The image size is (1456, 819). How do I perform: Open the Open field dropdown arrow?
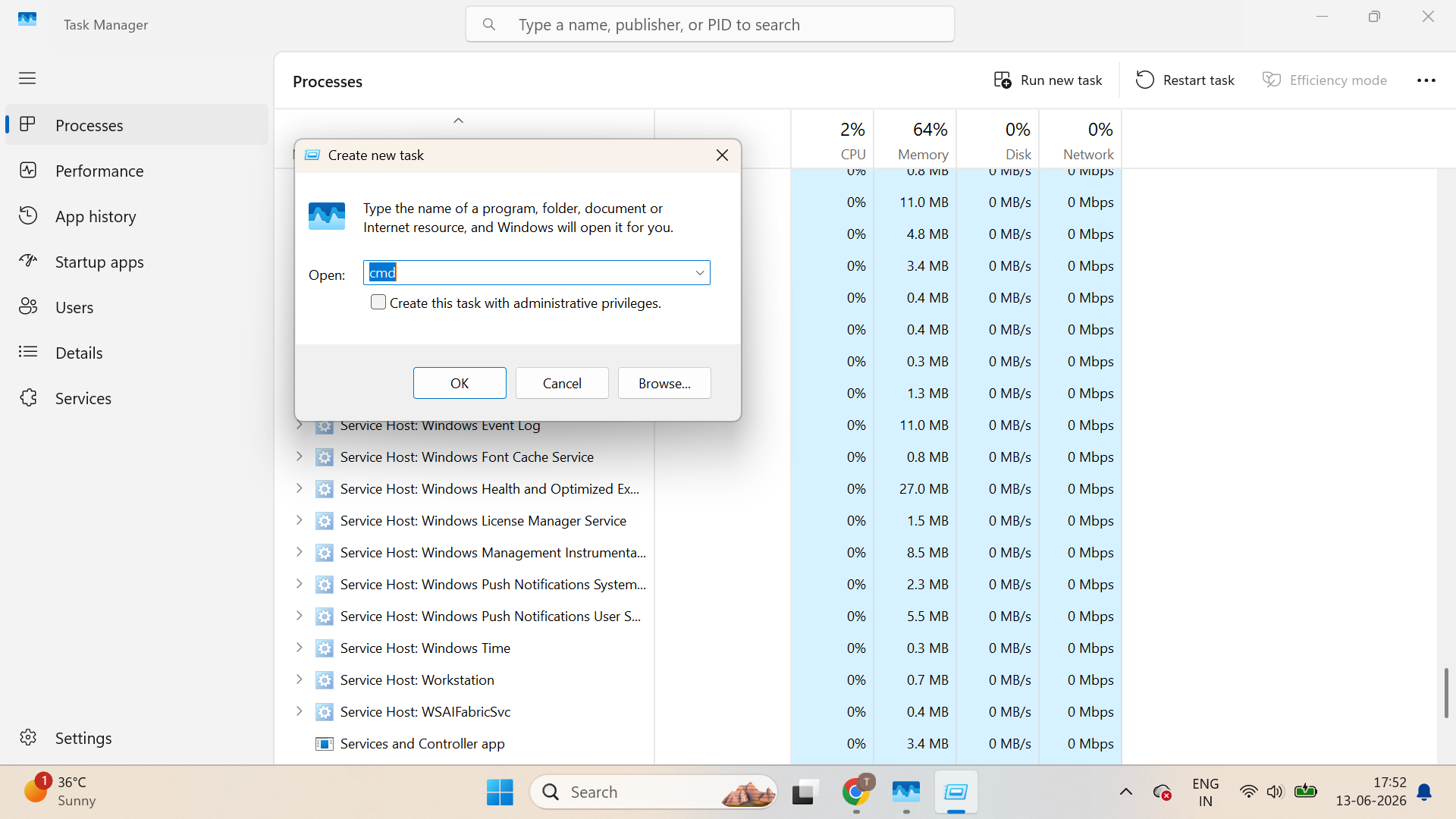pyautogui.click(x=700, y=273)
